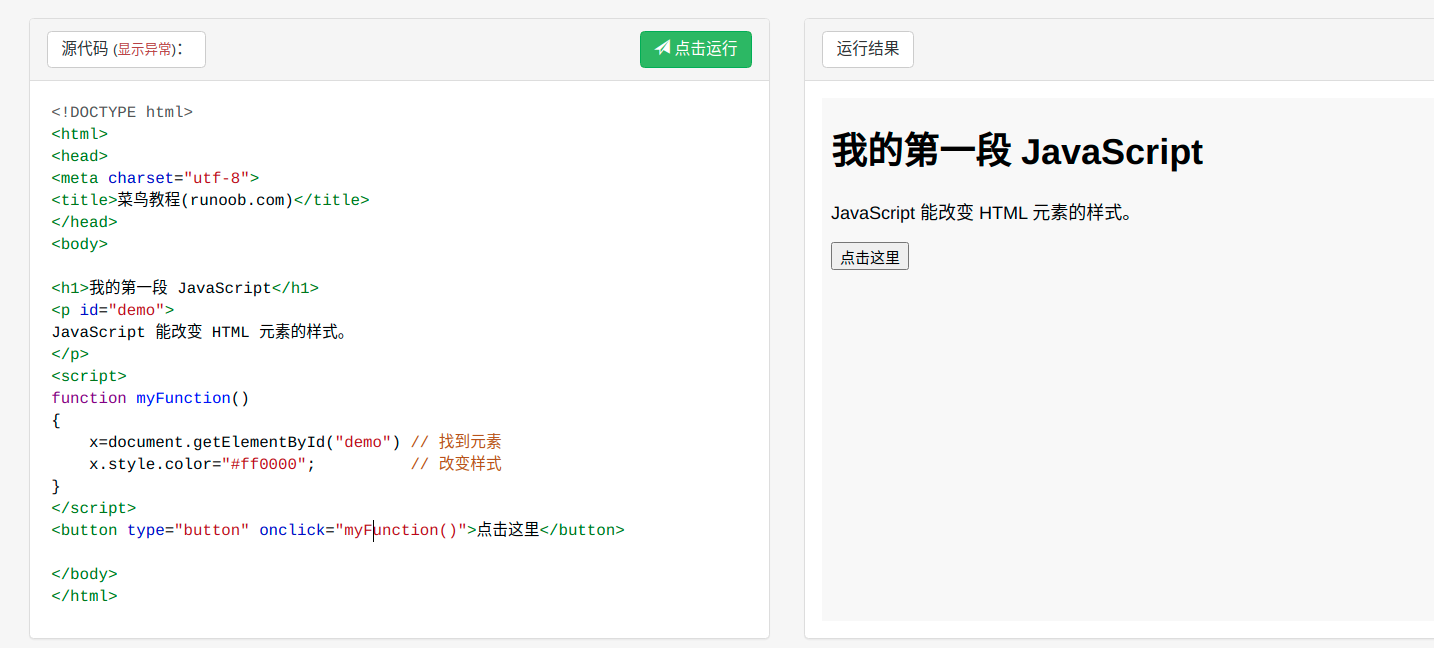Screen dimensions: 1434x648
Task: Click the <h1>我的第一段 JavaScript</h1> code line
Action: pos(185,288)
